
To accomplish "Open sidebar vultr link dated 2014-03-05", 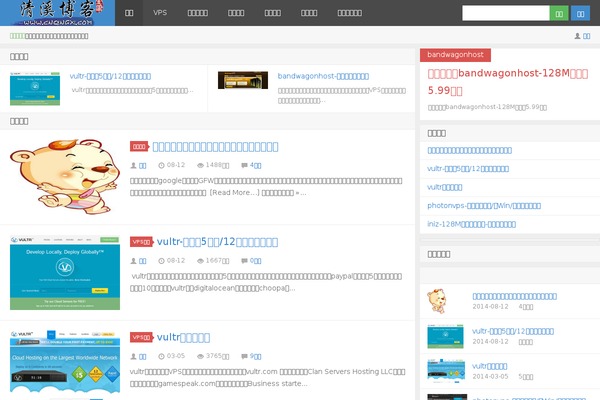I will tap(490, 366).
